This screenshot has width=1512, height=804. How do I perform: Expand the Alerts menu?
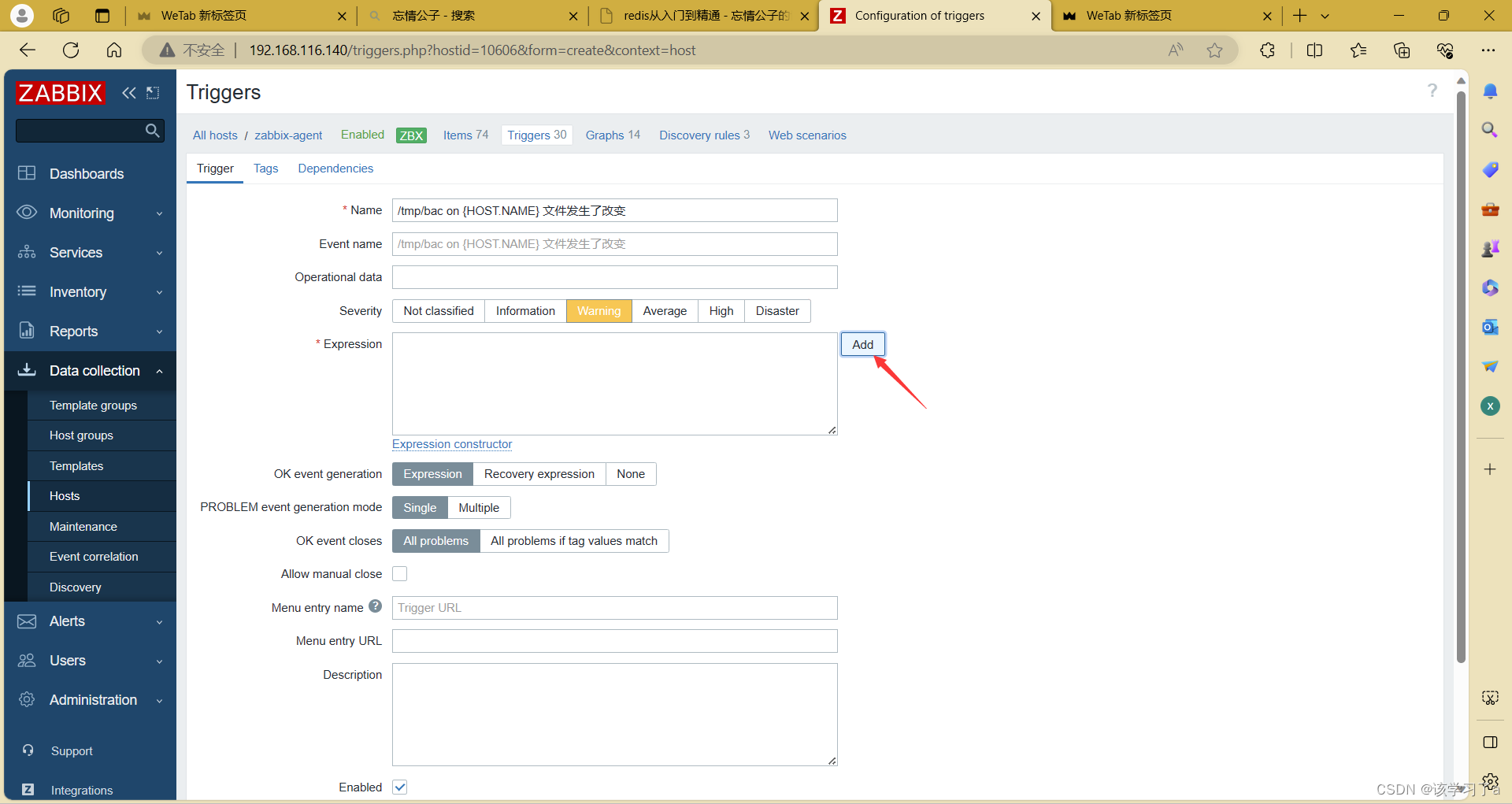tap(90, 621)
